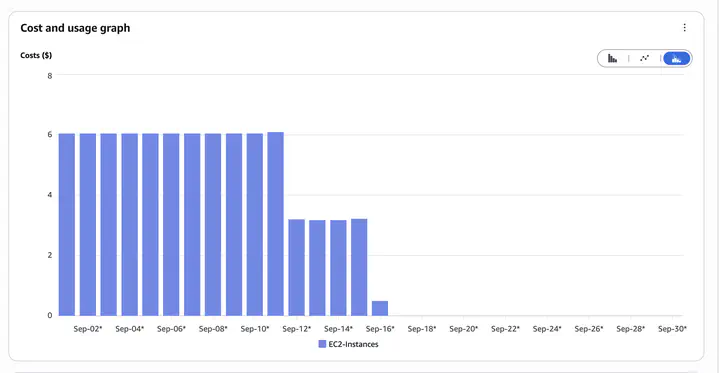Viewport: 720px width, 373px height.
Task: Click the EC2-Instances legend color swatch
Action: [322, 344]
